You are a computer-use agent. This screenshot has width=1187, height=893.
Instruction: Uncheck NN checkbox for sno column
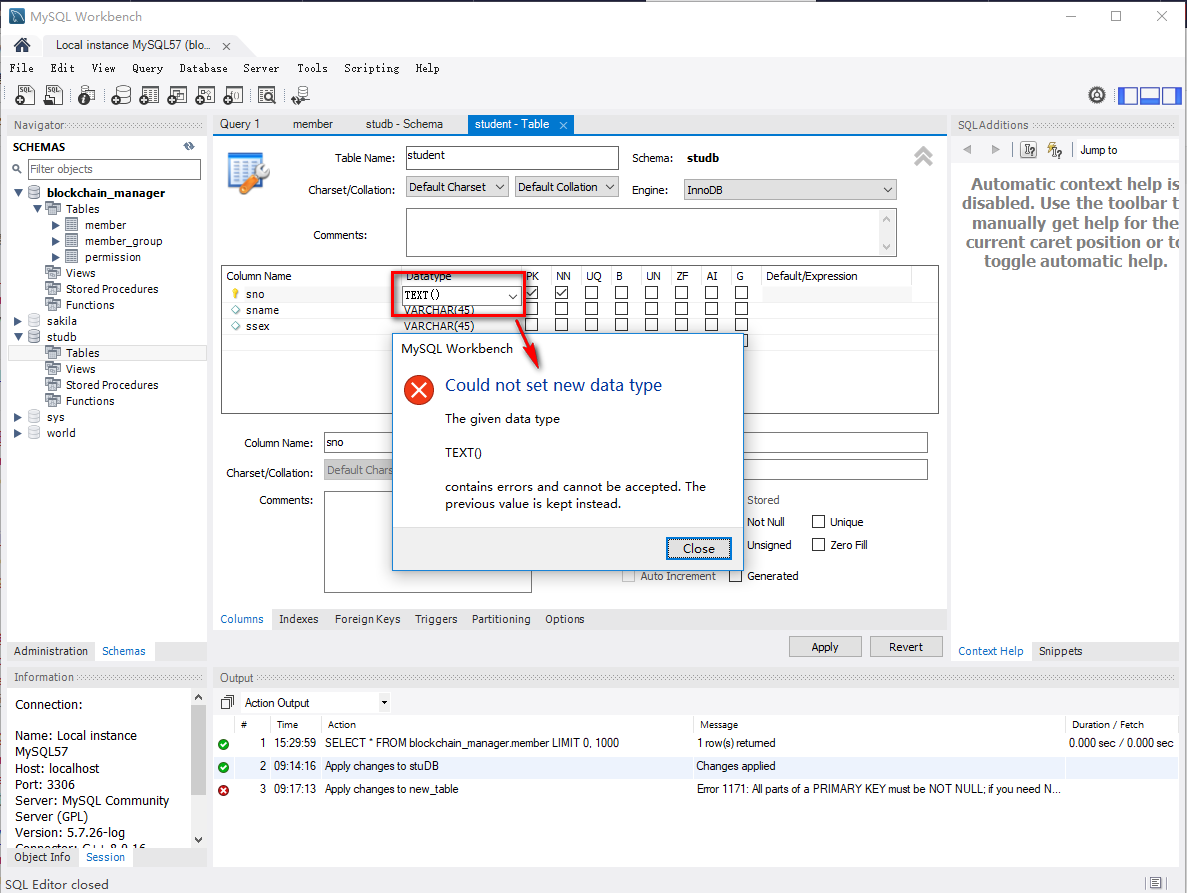562,293
